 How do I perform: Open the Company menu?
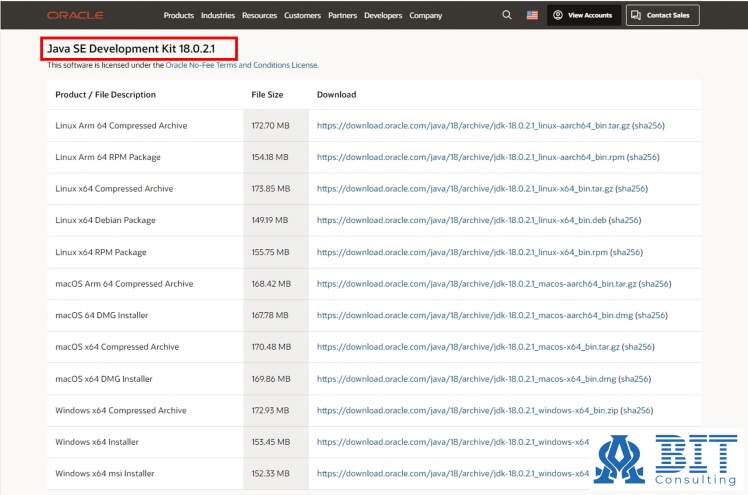point(426,15)
